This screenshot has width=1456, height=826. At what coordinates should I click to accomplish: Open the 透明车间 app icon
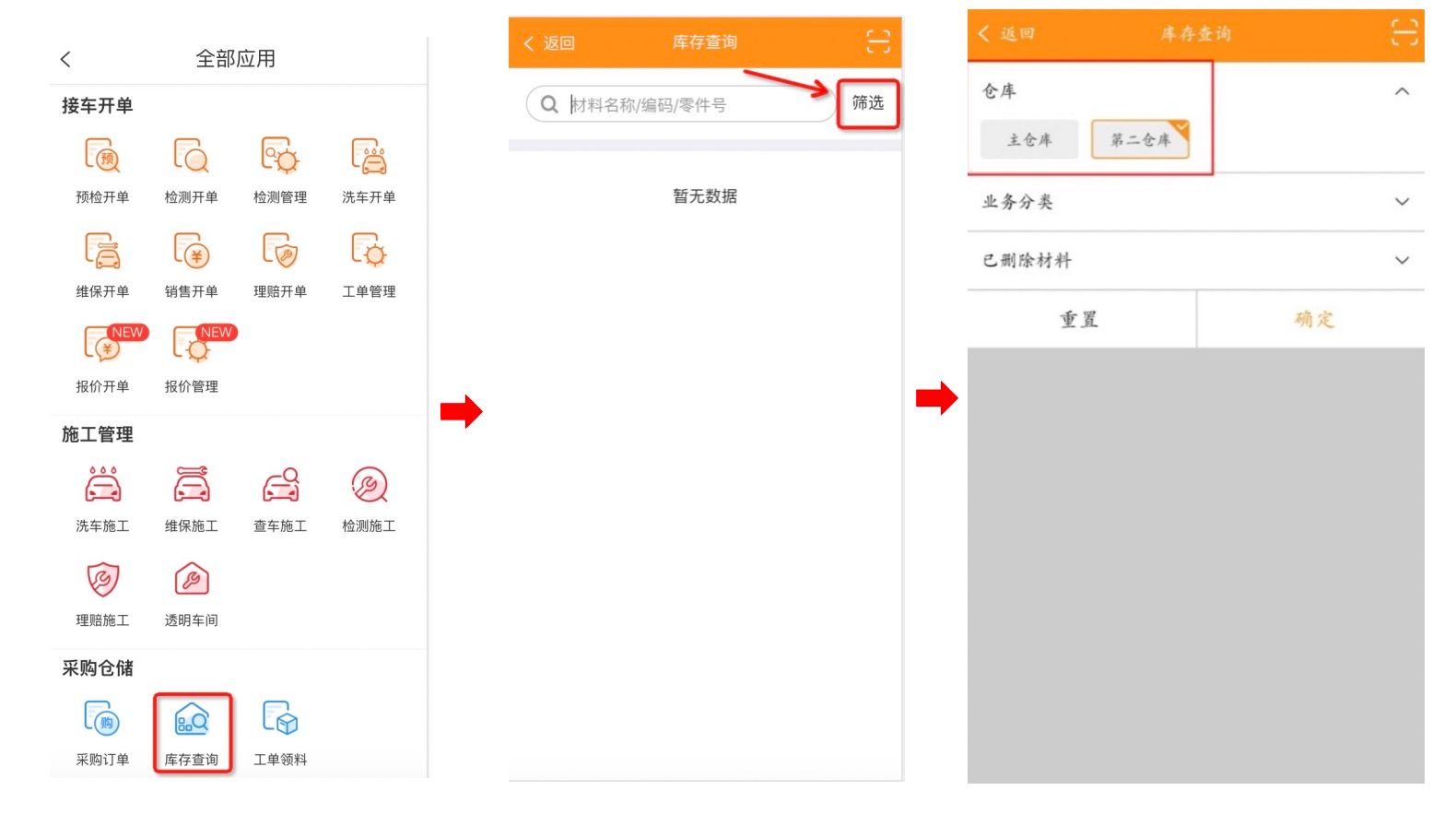(x=191, y=580)
